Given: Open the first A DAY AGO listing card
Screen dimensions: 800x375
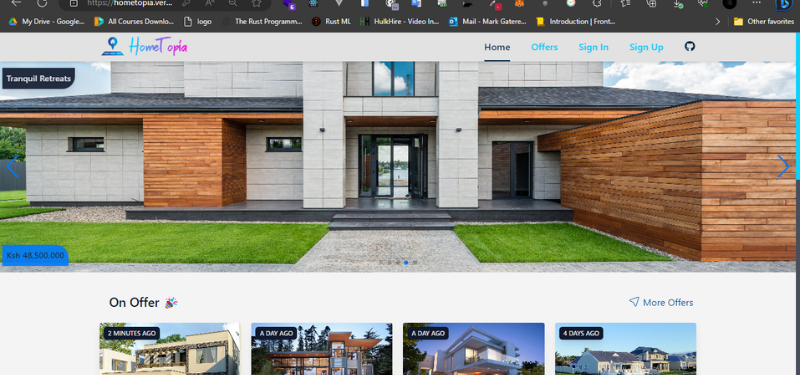Looking at the screenshot, I should [x=321, y=348].
